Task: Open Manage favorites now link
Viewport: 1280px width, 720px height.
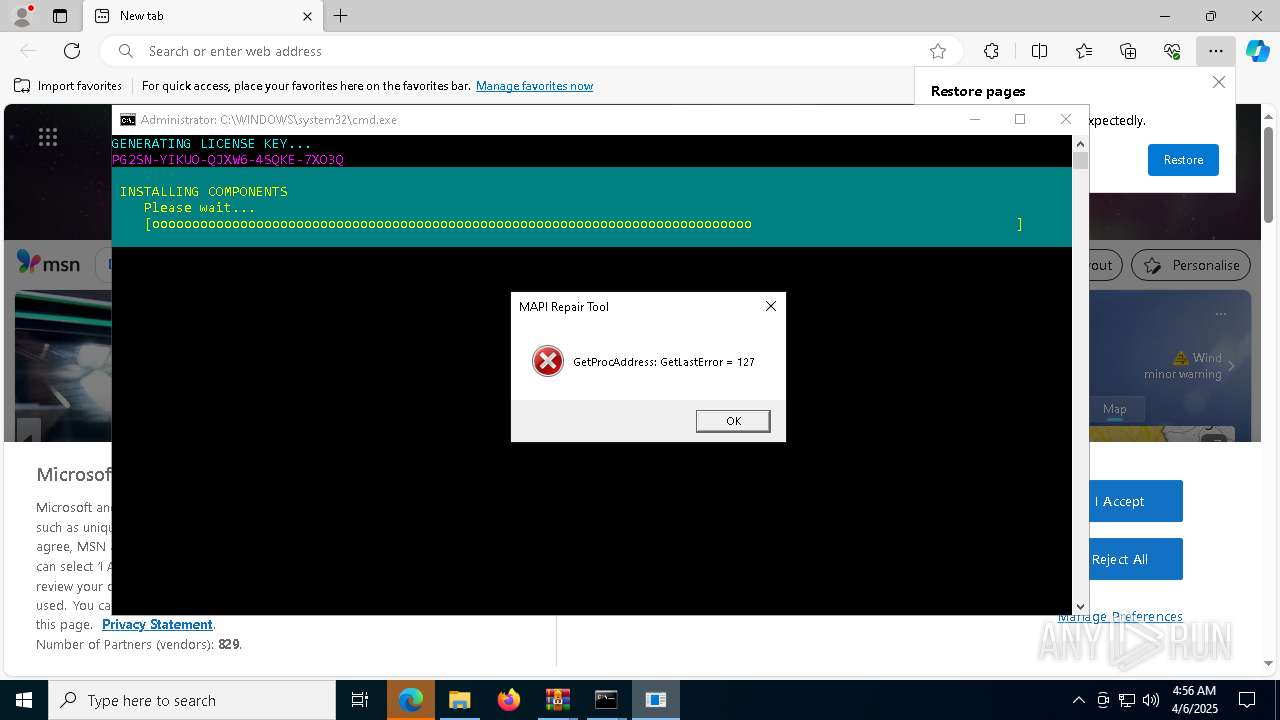Action: [534, 86]
